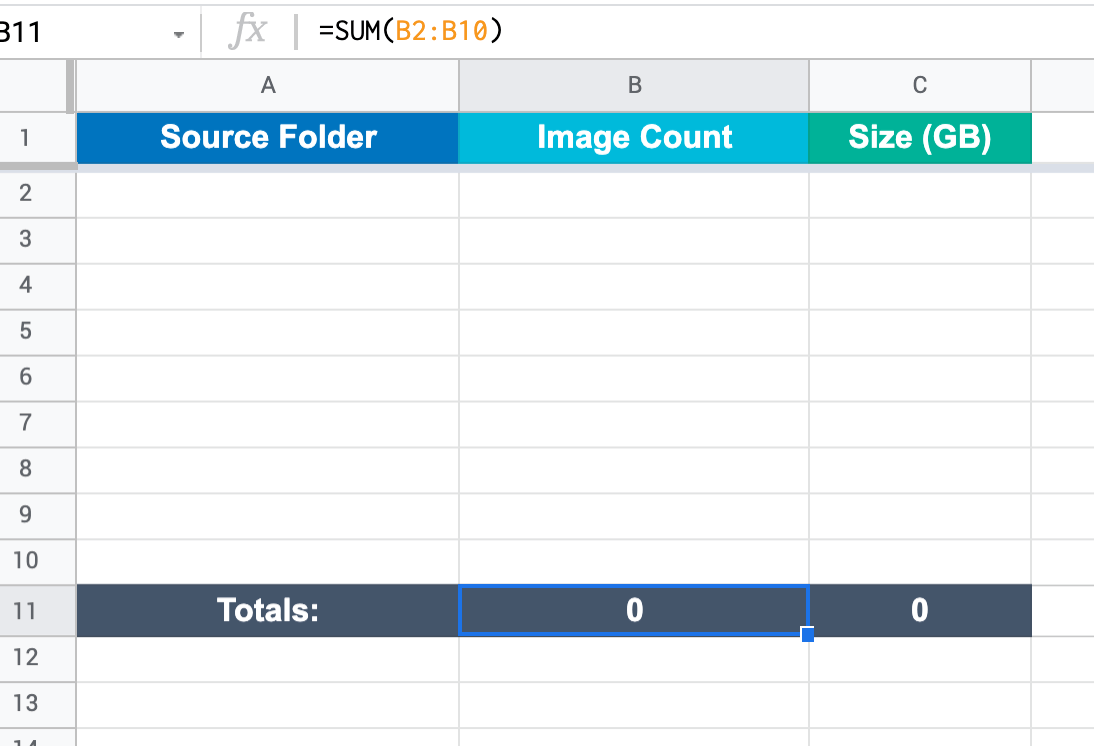1094x746 pixels.
Task: Click the frozen column divider handle
Action: point(70,86)
